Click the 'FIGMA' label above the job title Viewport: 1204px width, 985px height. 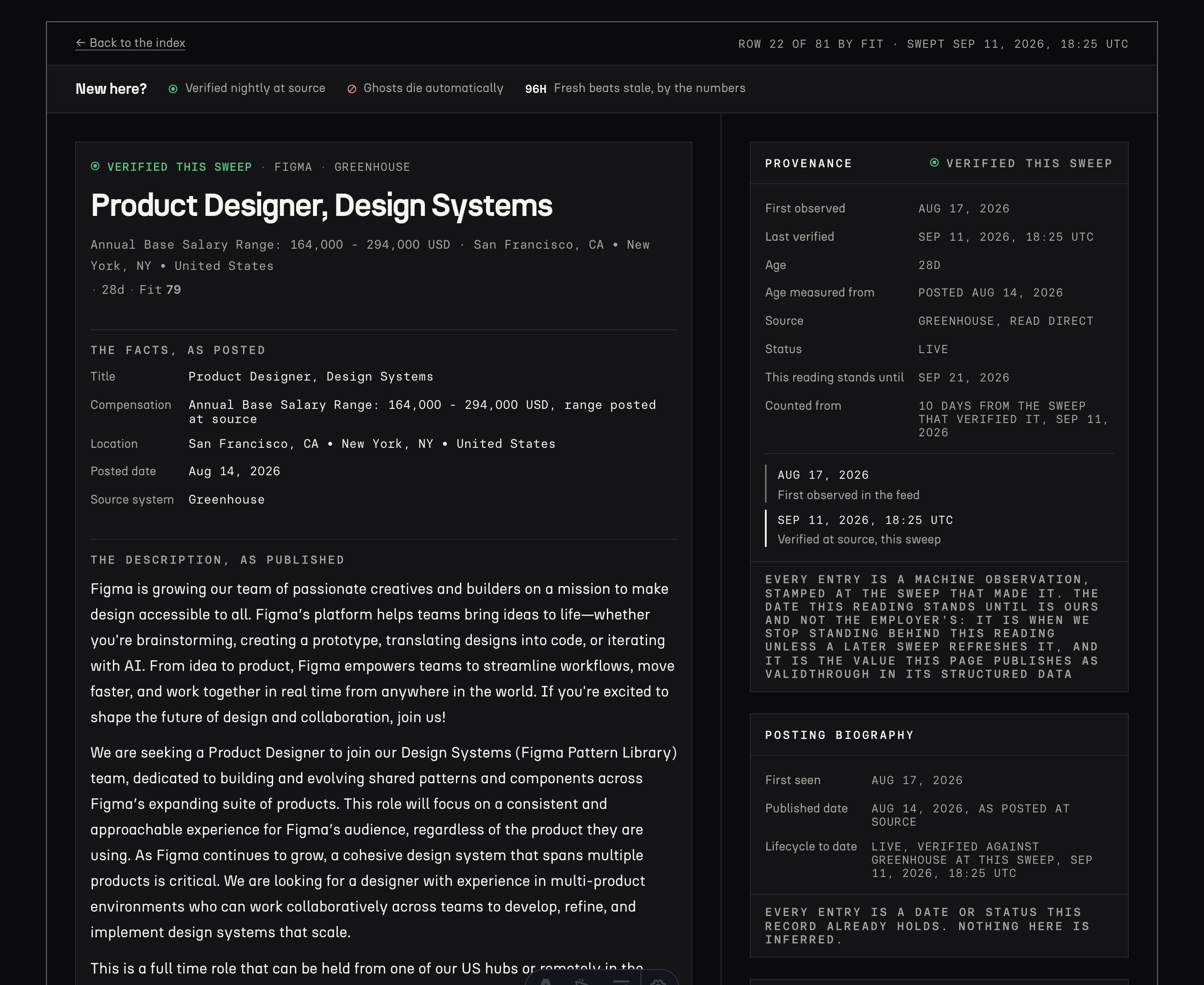(293, 167)
